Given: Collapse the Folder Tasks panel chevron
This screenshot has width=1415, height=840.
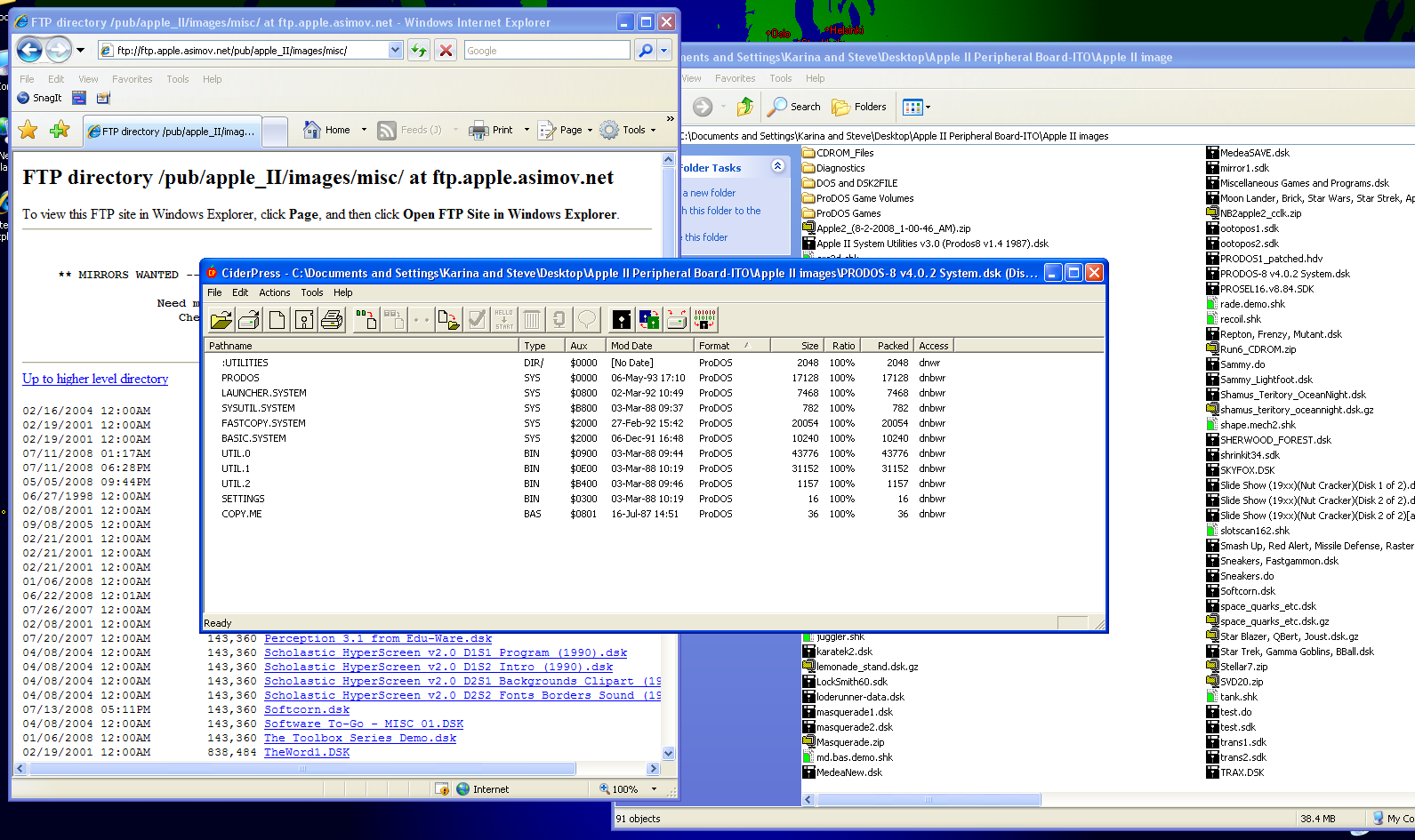Looking at the screenshot, I should pyautogui.click(x=778, y=166).
